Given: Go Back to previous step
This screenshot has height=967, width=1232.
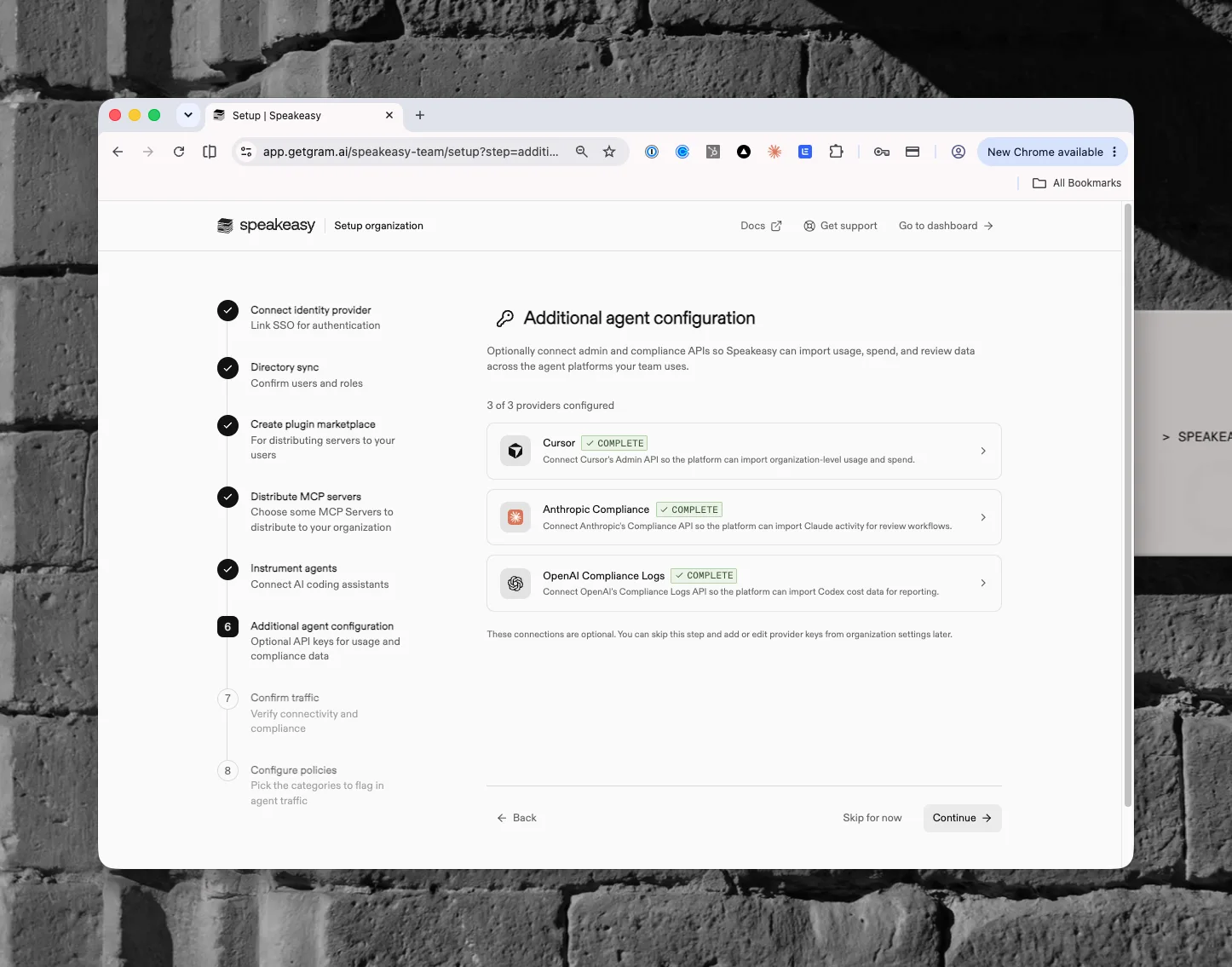Looking at the screenshot, I should click(x=516, y=818).
